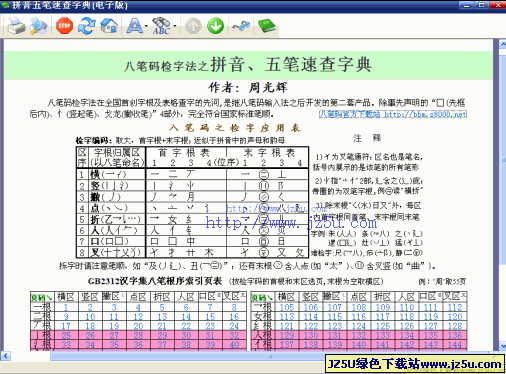The image size is (506, 374).
Task: Click the red STOP button
Action: [x=64, y=26]
